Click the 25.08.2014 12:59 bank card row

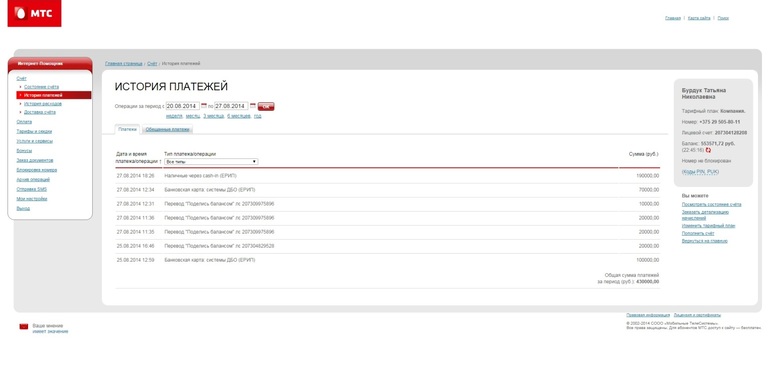(x=387, y=260)
